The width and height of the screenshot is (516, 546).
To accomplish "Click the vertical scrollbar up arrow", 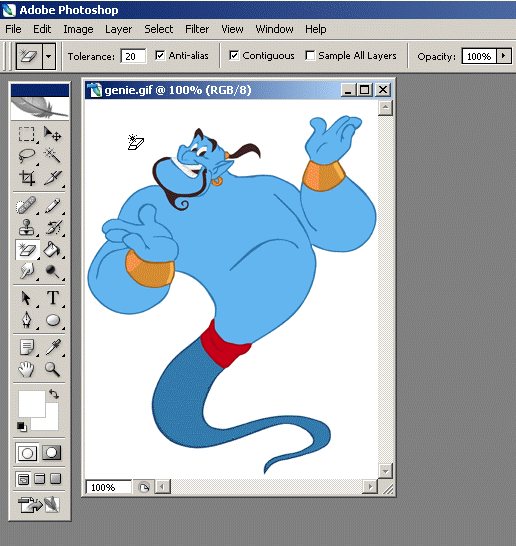I will click(385, 108).
